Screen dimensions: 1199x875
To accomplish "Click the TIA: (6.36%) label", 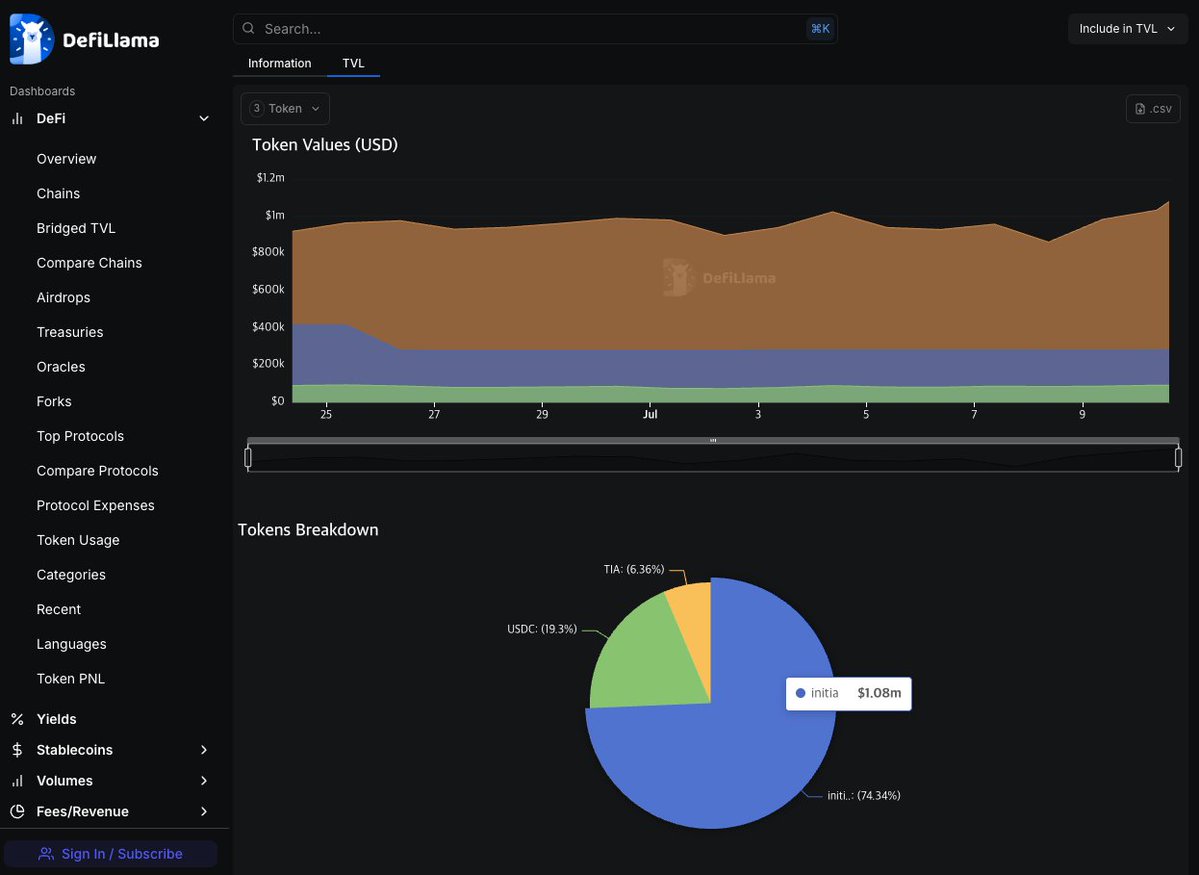I will tap(634, 570).
